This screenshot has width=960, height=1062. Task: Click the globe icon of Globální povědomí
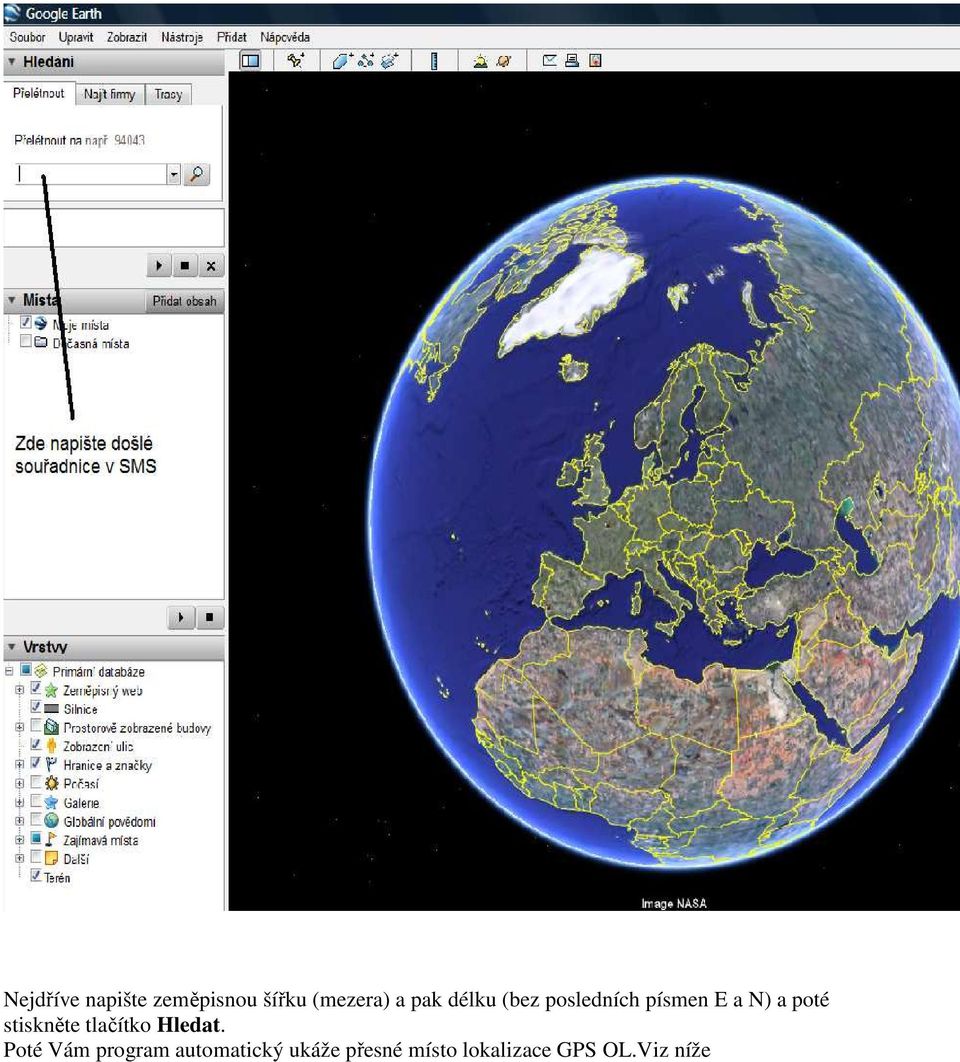pos(51,820)
